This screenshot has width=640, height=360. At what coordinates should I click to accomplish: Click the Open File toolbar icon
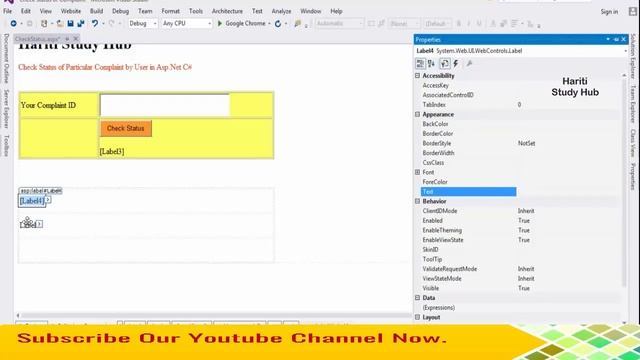[60, 24]
